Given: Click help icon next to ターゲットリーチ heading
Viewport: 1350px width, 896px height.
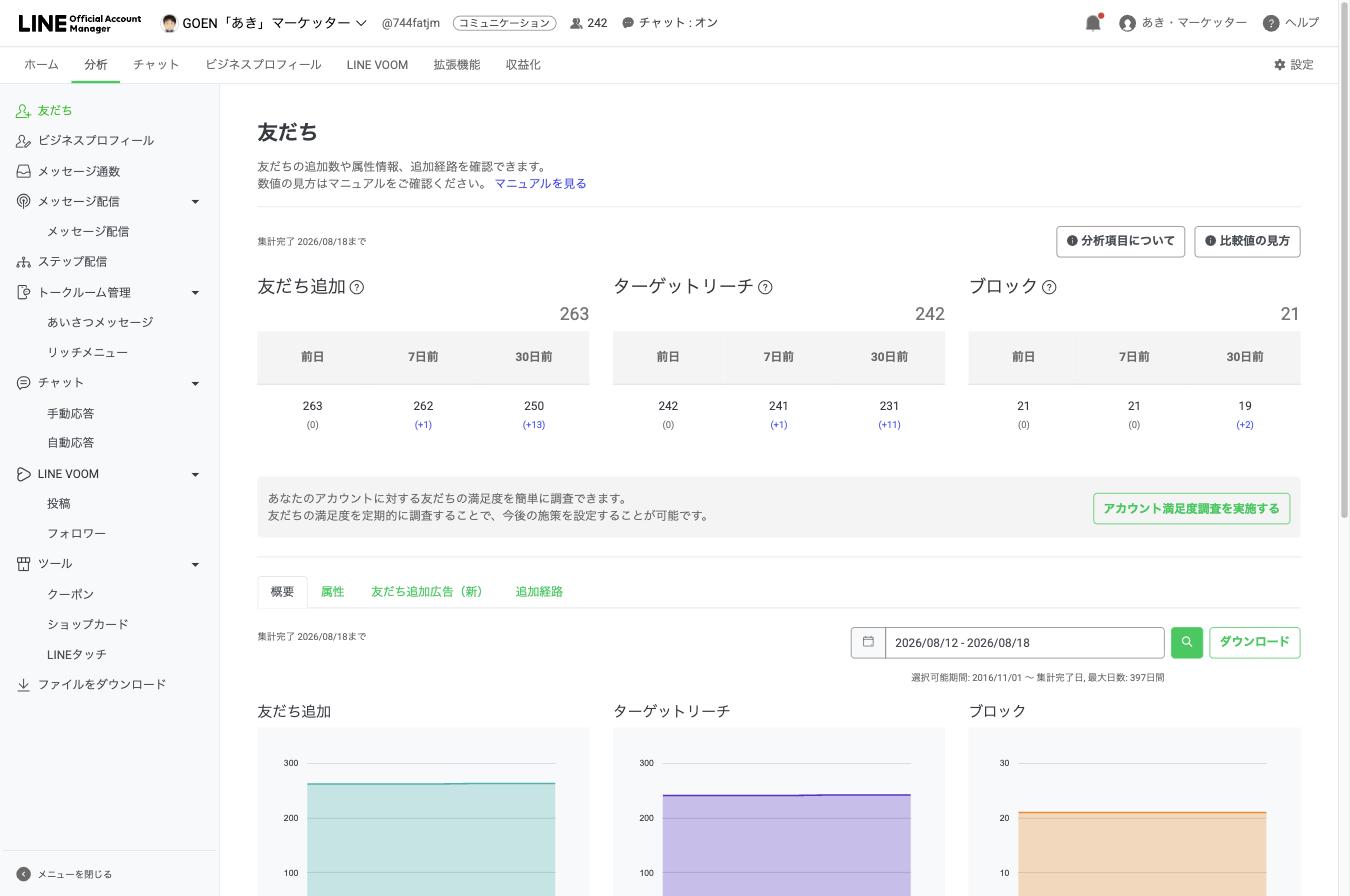Looking at the screenshot, I should pyautogui.click(x=765, y=287).
